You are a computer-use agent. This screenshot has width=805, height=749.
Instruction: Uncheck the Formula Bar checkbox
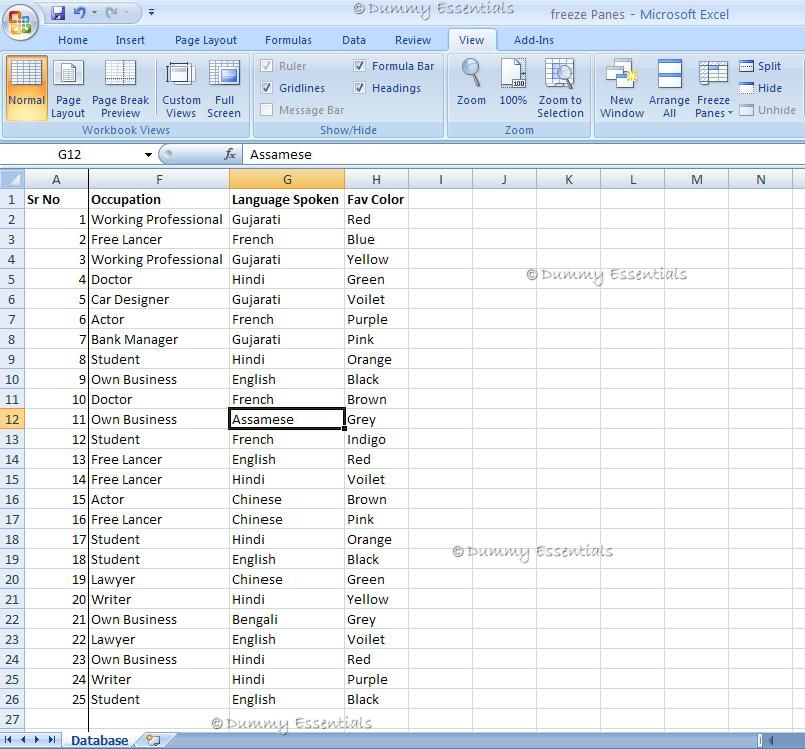(359, 66)
